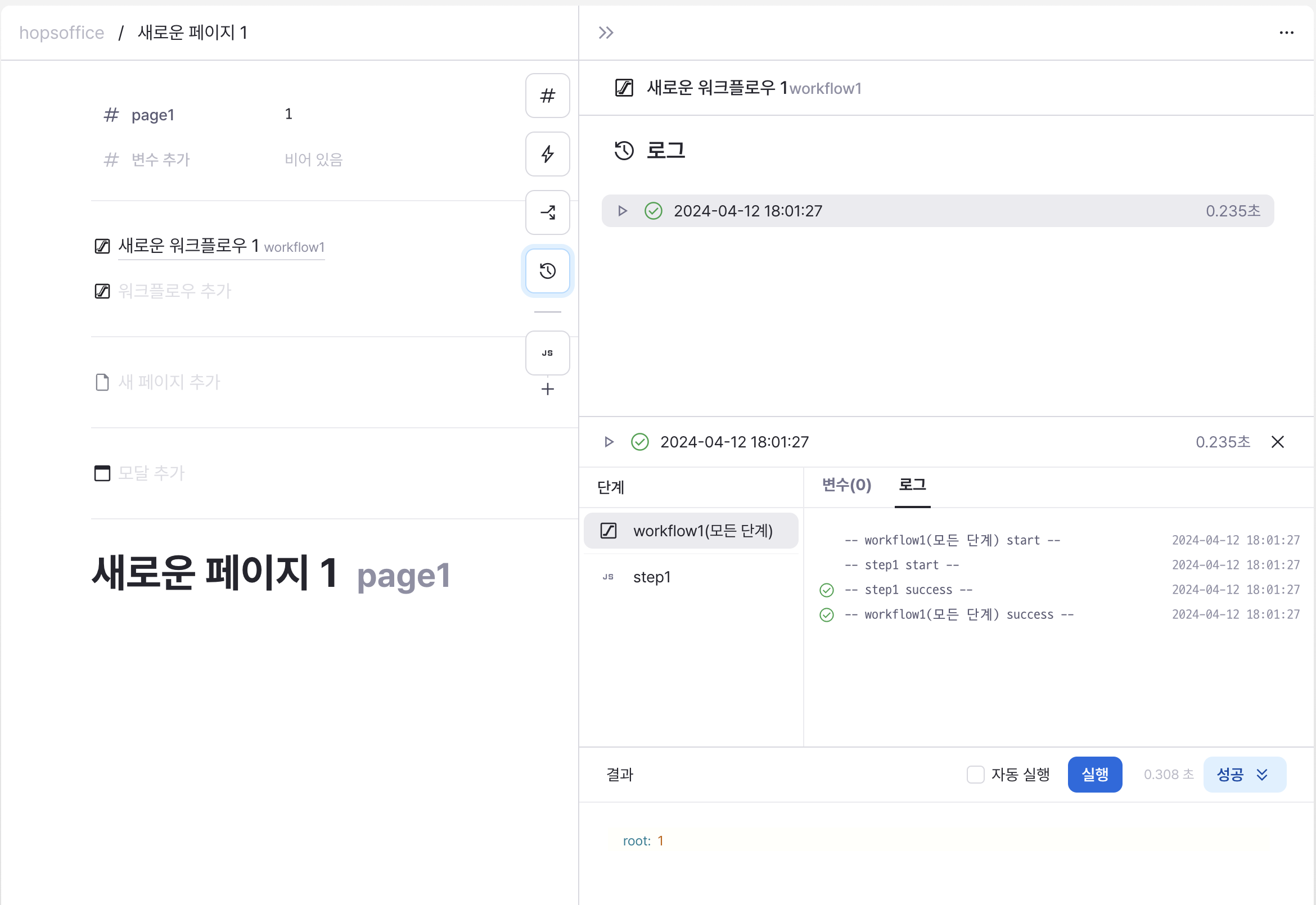Click the 결과 section label
Viewport: 1316px width, 905px height.
coord(619,775)
